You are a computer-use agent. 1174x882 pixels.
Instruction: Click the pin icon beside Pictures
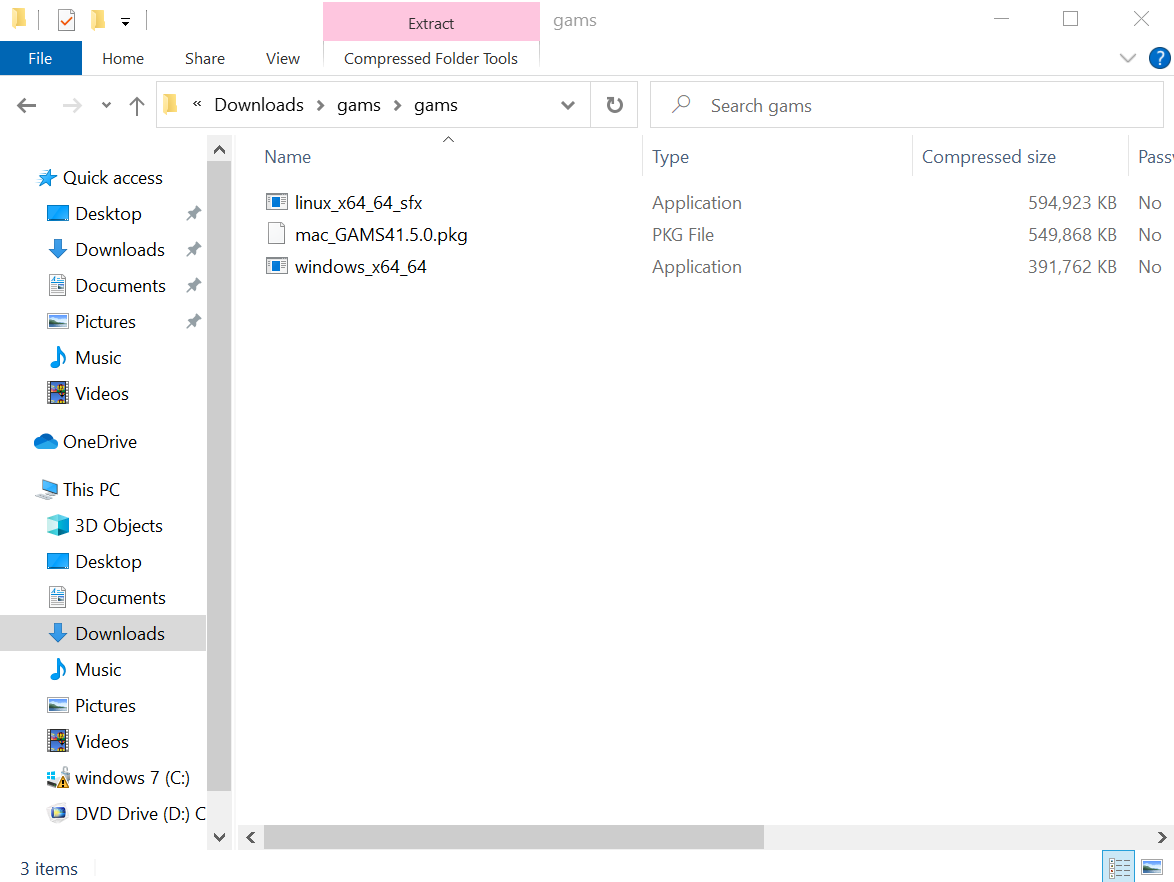coord(193,321)
